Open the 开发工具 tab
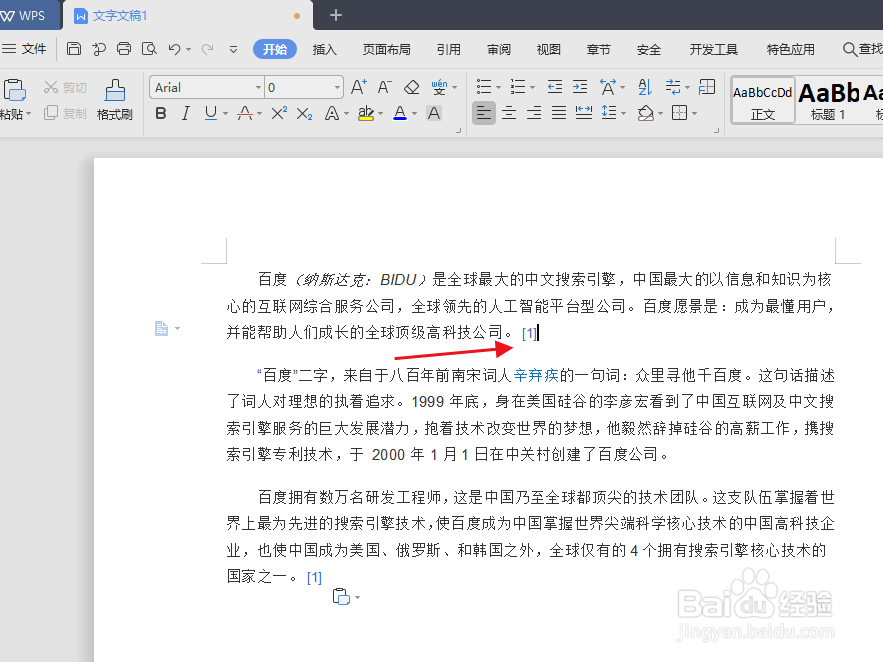Screen dimensions: 883x662 tap(713, 50)
